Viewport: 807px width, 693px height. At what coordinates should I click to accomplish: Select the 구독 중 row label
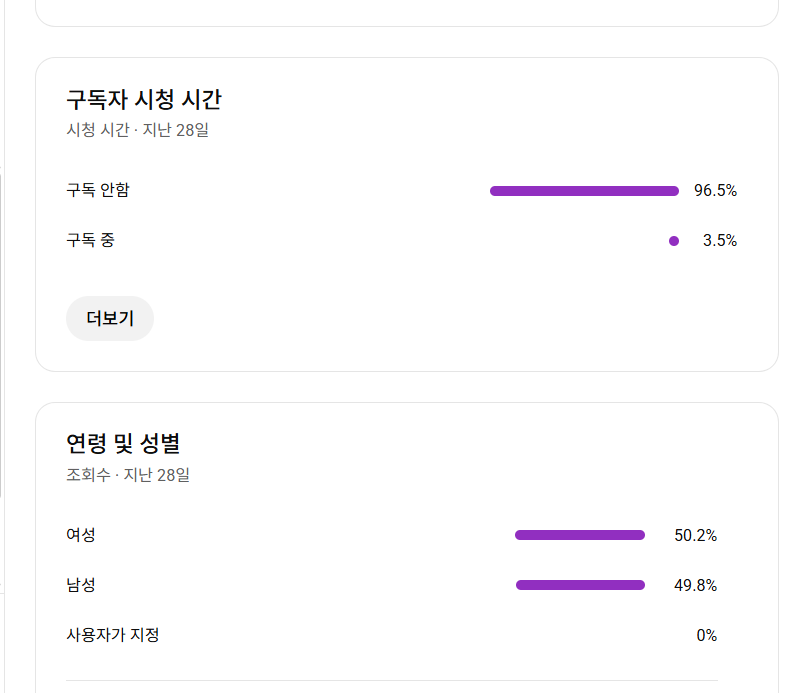tap(90, 240)
